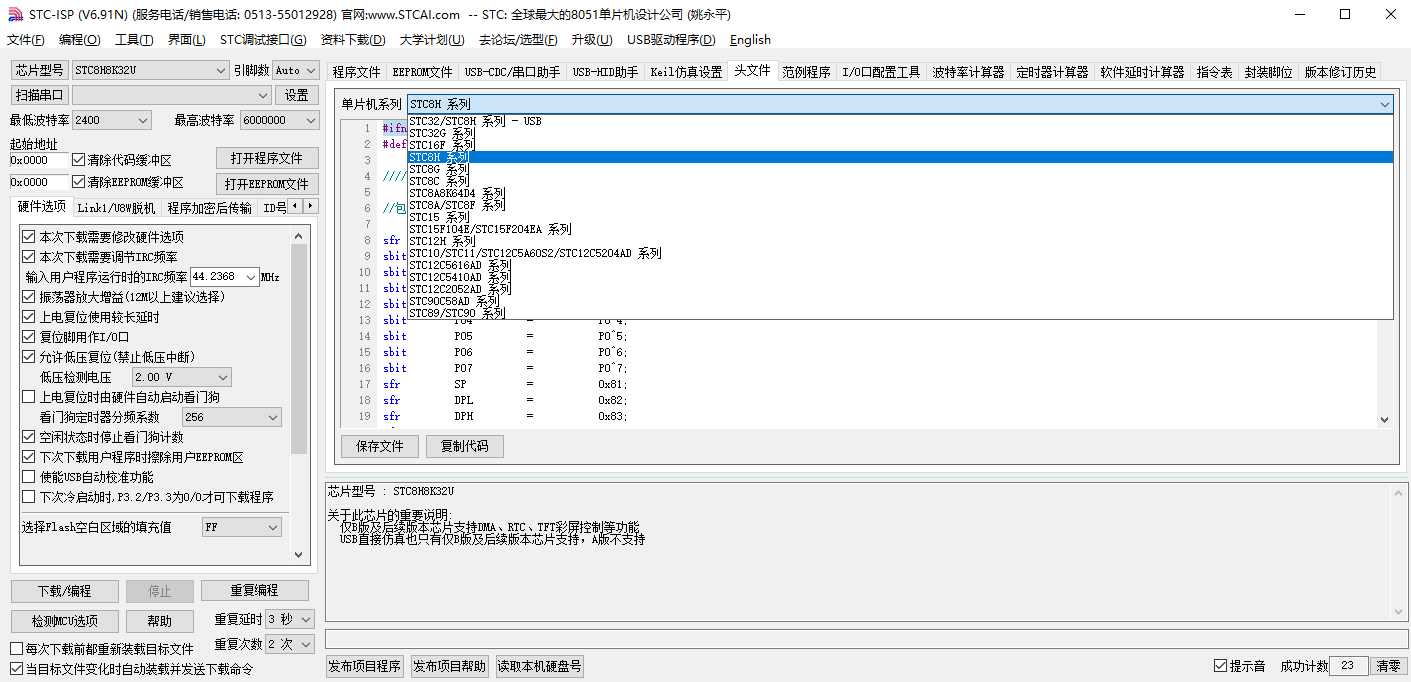The height and width of the screenshot is (682, 1411).
Task: Select STC12H 系列 from list
Action: coord(900,241)
